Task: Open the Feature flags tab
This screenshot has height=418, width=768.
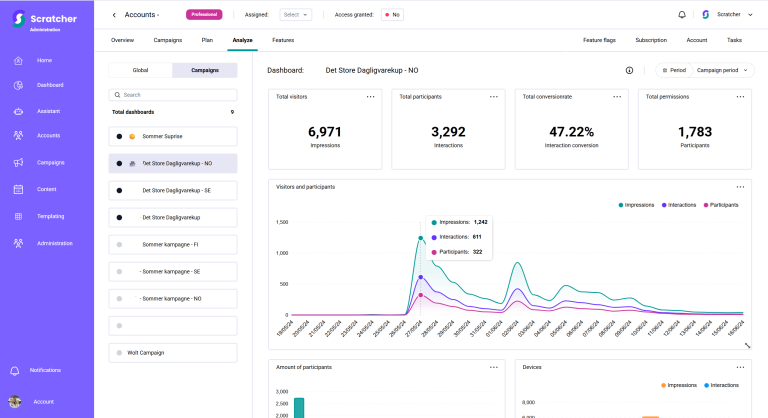Action: point(598,40)
